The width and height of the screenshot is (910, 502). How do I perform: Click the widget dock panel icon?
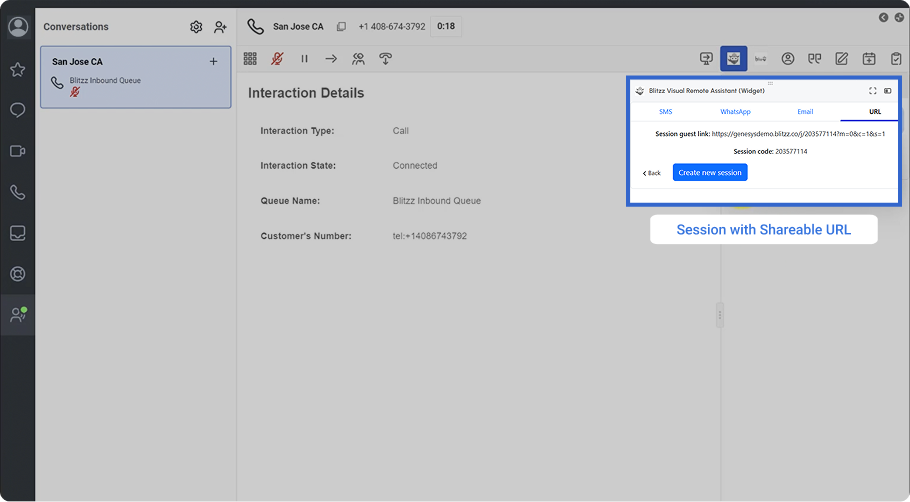pyautogui.click(x=887, y=91)
